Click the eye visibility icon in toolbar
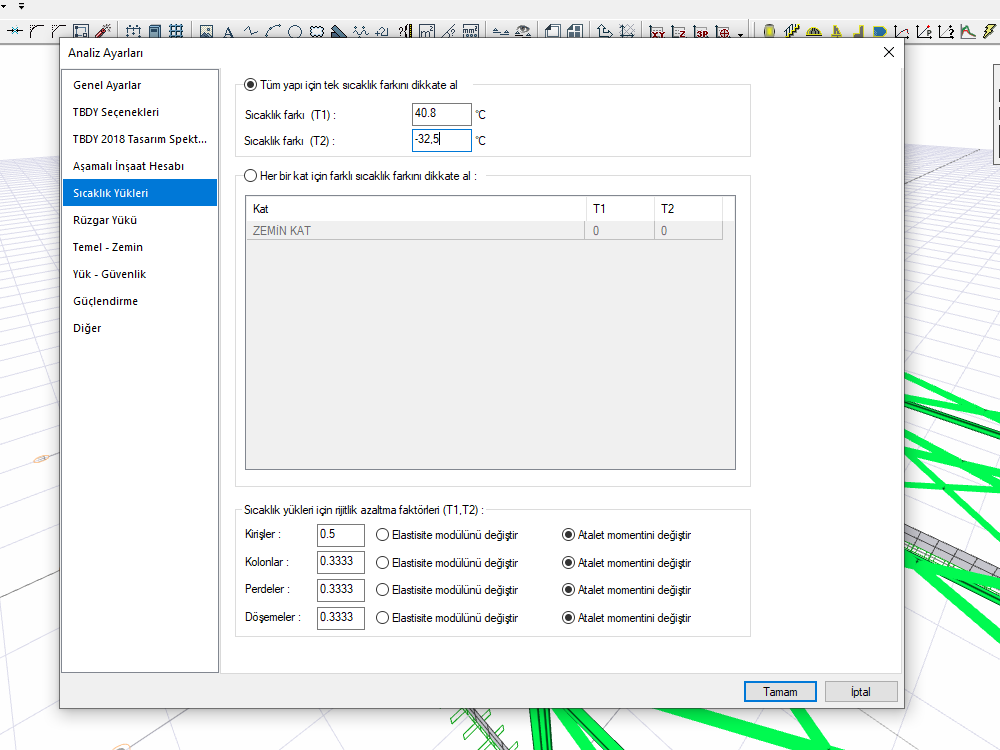Viewport: 1000px width, 750px height. [x=523, y=32]
